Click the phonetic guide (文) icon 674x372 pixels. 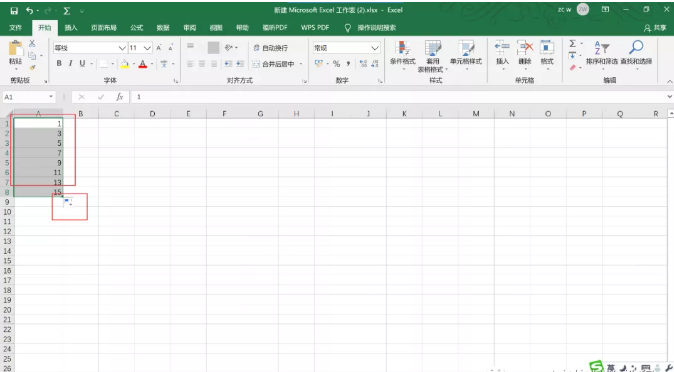tap(164, 64)
